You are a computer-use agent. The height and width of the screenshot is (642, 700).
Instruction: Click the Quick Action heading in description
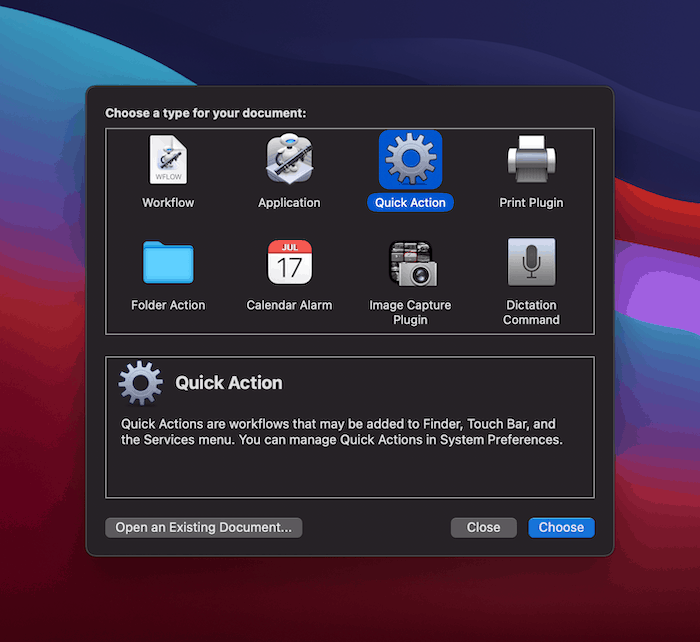229,383
